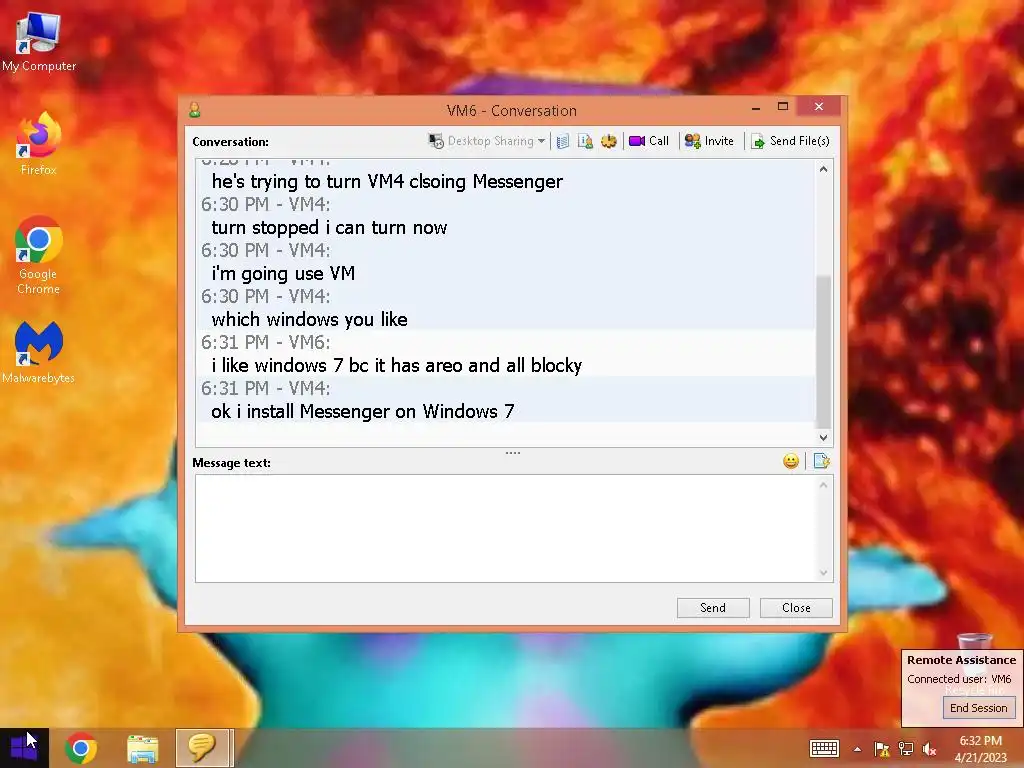Click the splitter grip above Message text
Screen dimensions: 1024x768
[513, 453]
